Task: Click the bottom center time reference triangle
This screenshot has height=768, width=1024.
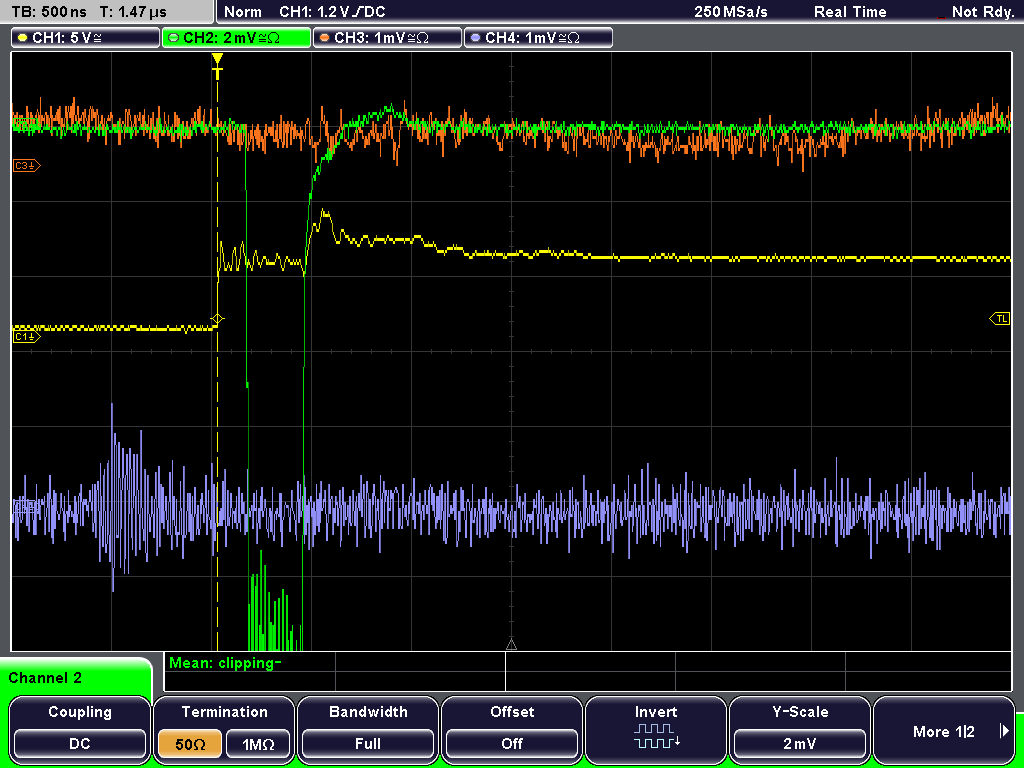Action: point(511,645)
